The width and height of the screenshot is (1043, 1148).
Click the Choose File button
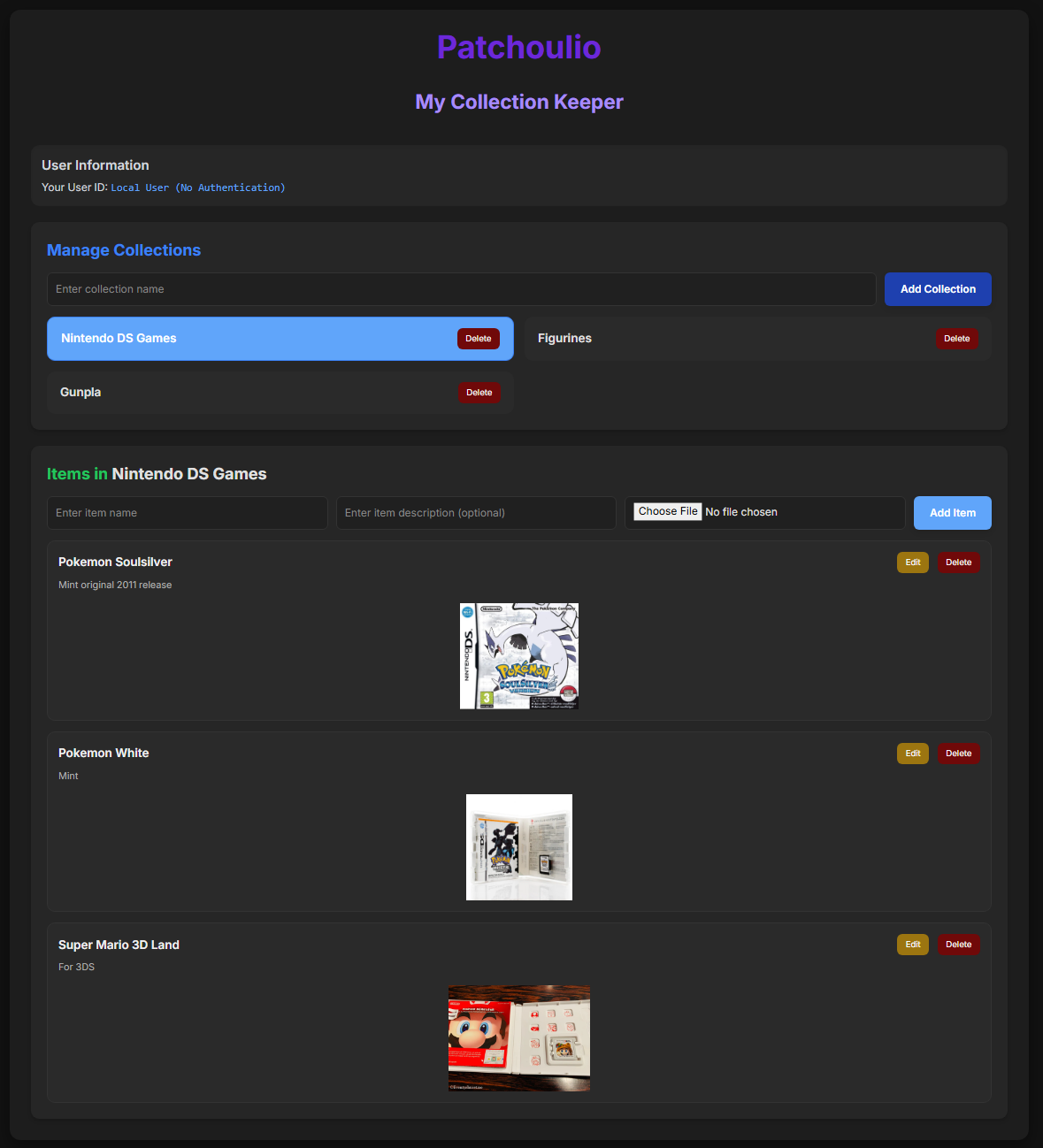click(x=668, y=511)
